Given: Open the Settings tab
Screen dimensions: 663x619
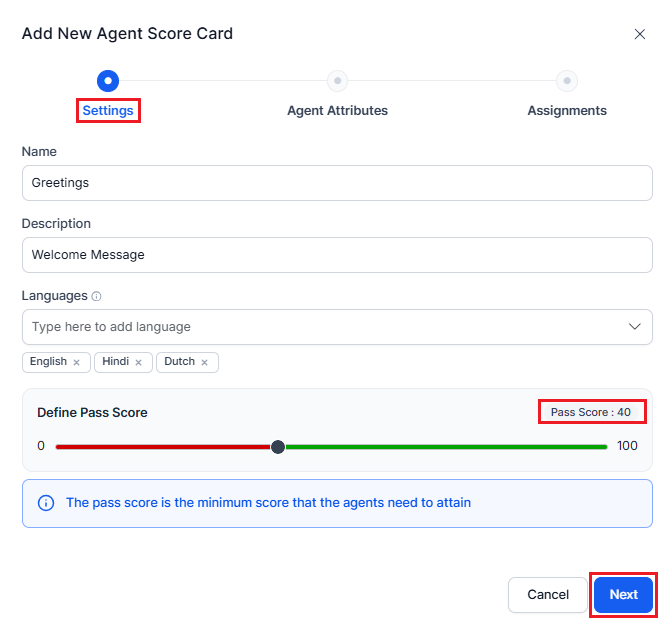Looking at the screenshot, I should coord(108,111).
